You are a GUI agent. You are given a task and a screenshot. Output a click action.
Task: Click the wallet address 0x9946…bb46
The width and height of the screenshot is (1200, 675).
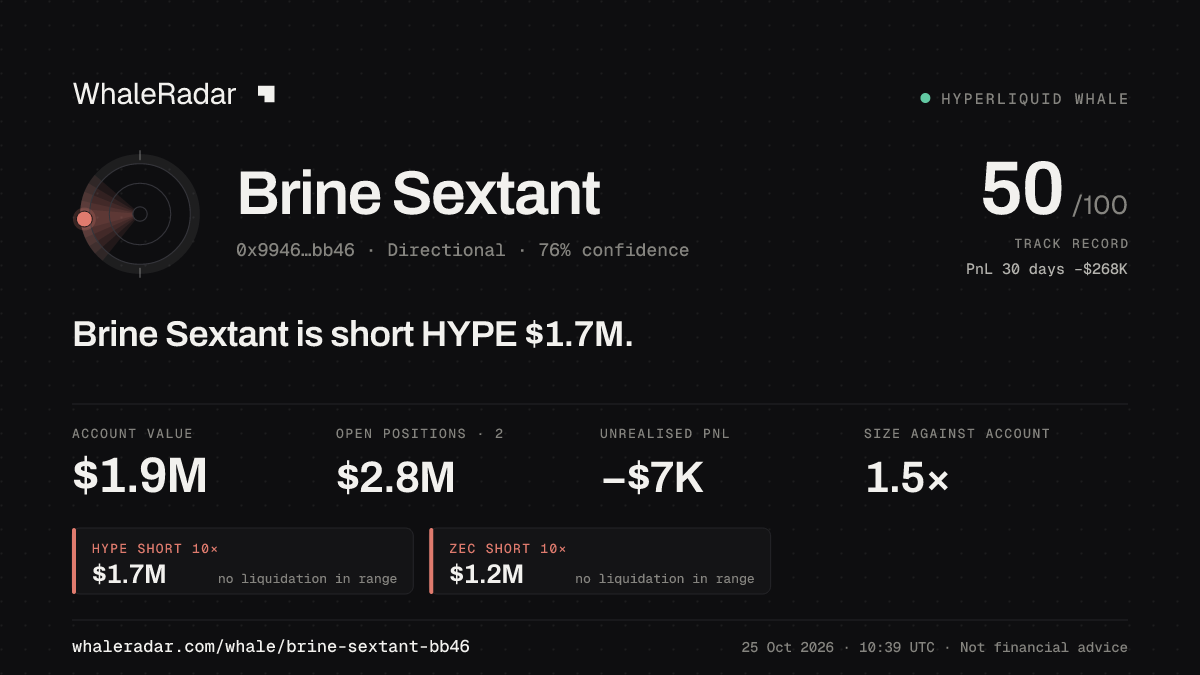click(295, 250)
